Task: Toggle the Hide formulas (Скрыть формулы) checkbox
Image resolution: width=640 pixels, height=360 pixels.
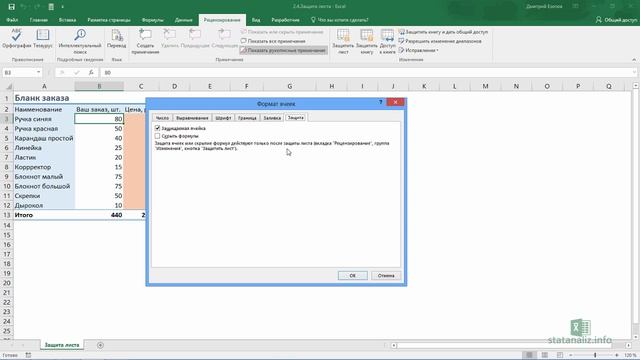Action: (x=158, y=136)
